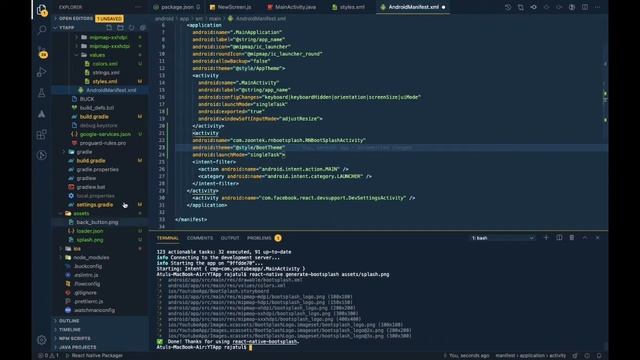Click the errors and warnings status bar indicator
This screenshot has width=640, height=360.
coord(49,356)
